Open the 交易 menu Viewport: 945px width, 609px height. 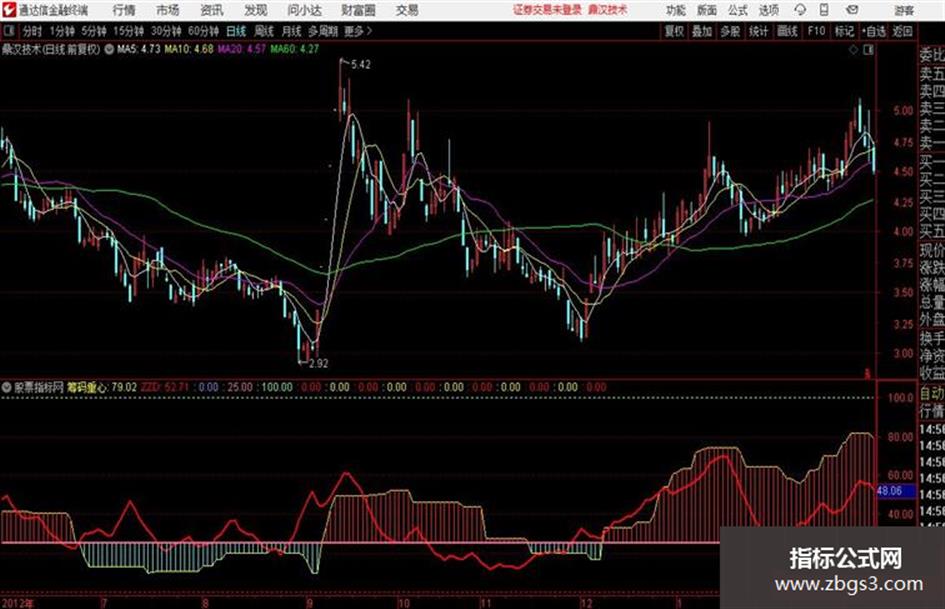pos(407,10)
